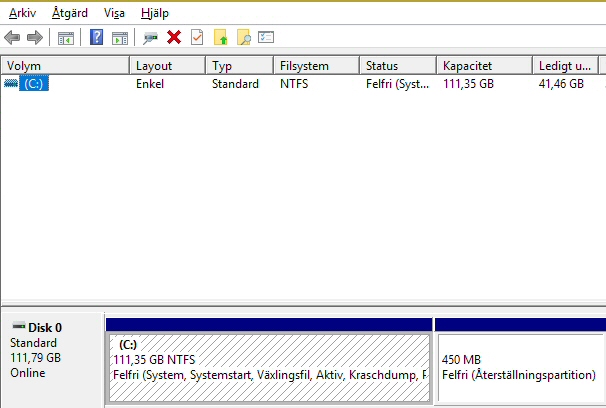Click the Online status under Disk 0
Image resolution: width=606 pixels, height=408 pixels.
pyautogui.click(x=27, y=373)
